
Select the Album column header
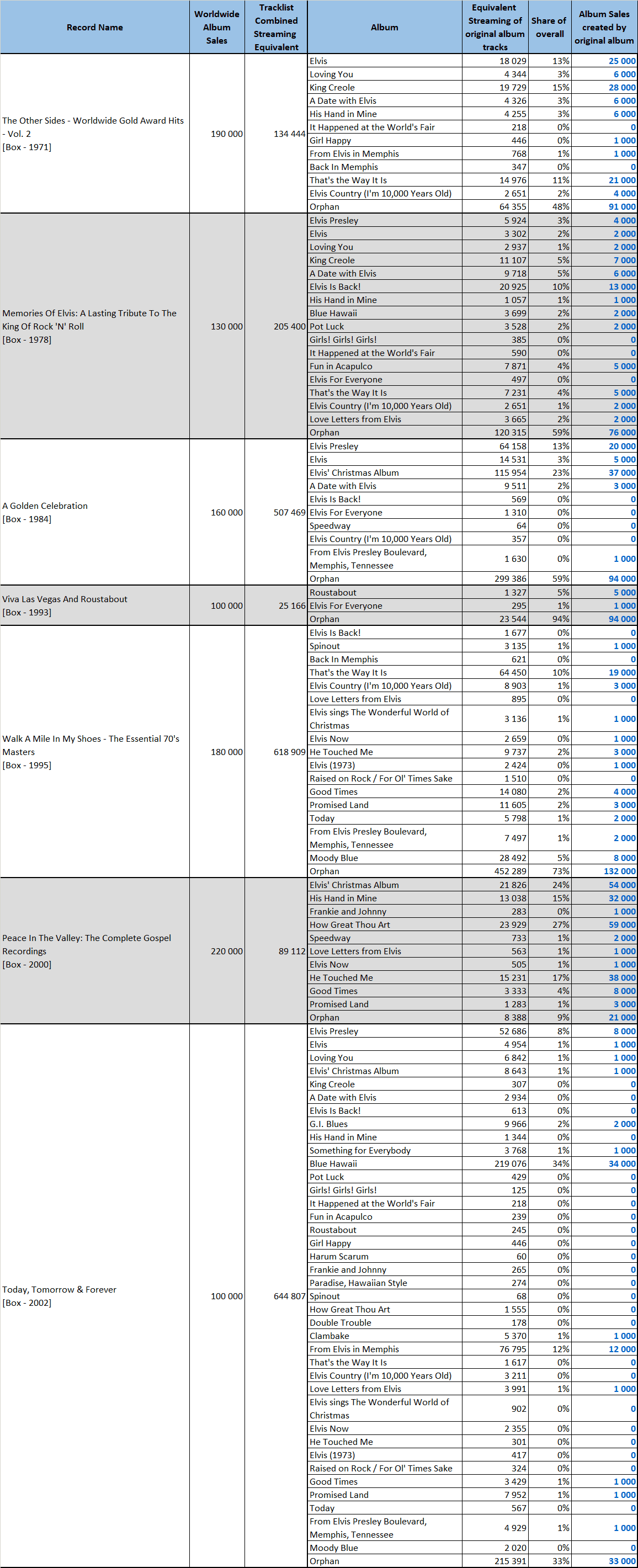[384, 28]
